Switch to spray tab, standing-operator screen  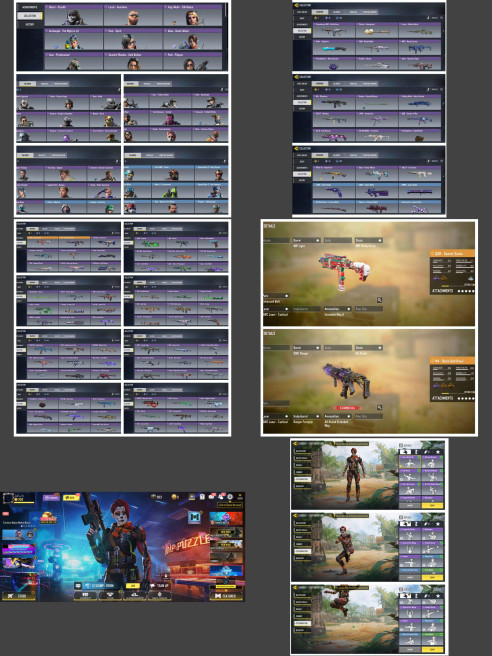coord(427,452)
